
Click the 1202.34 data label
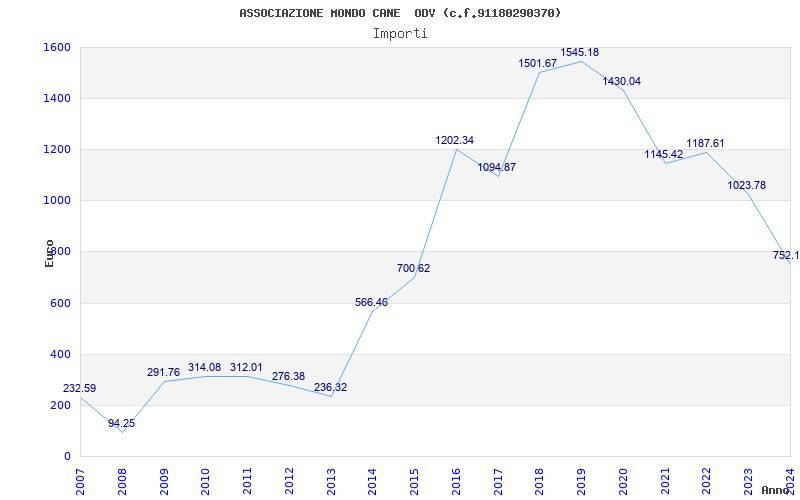[455, 140]
